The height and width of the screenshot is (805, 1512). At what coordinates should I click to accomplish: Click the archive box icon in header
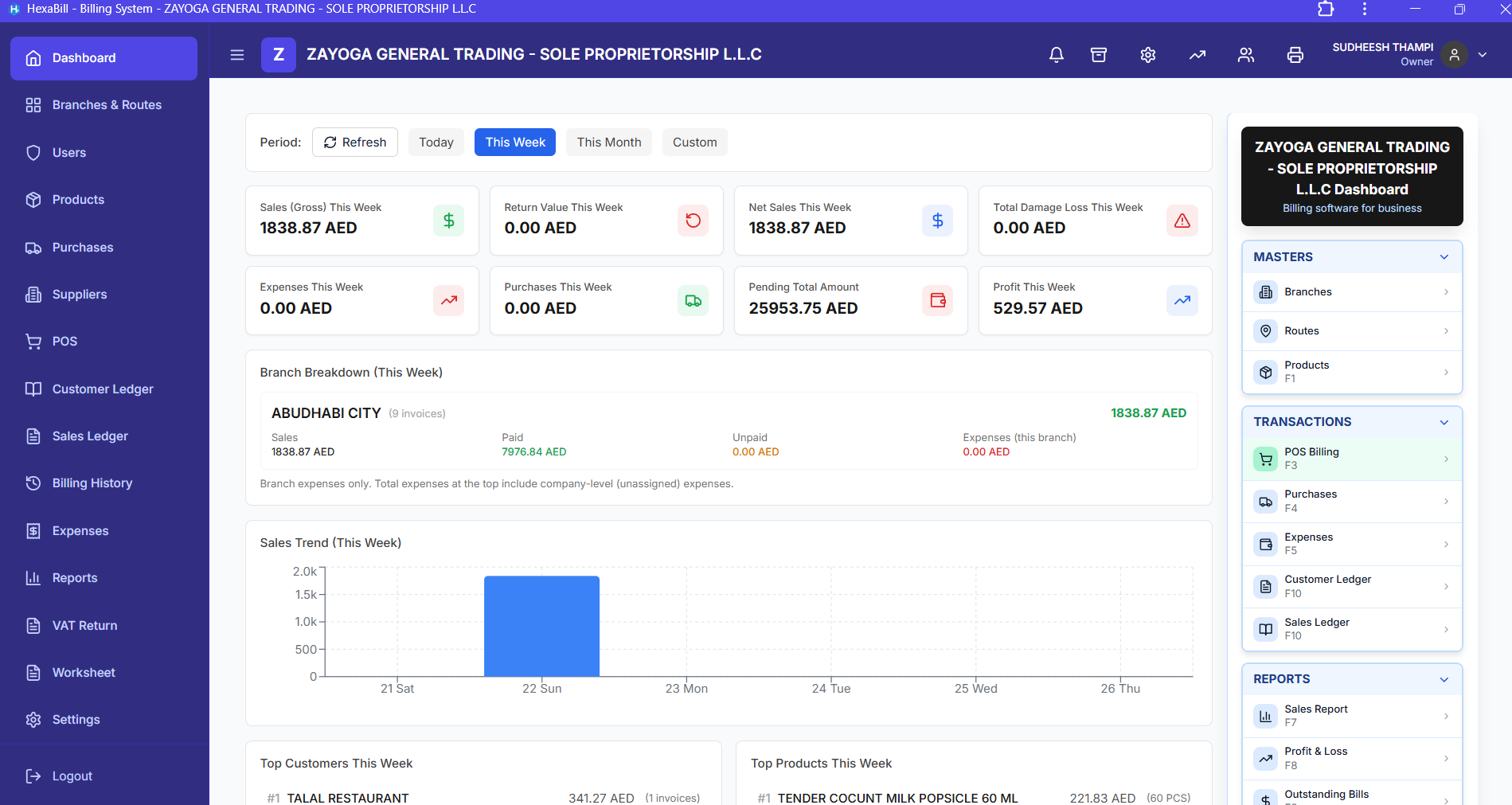tap(1099, 55)
